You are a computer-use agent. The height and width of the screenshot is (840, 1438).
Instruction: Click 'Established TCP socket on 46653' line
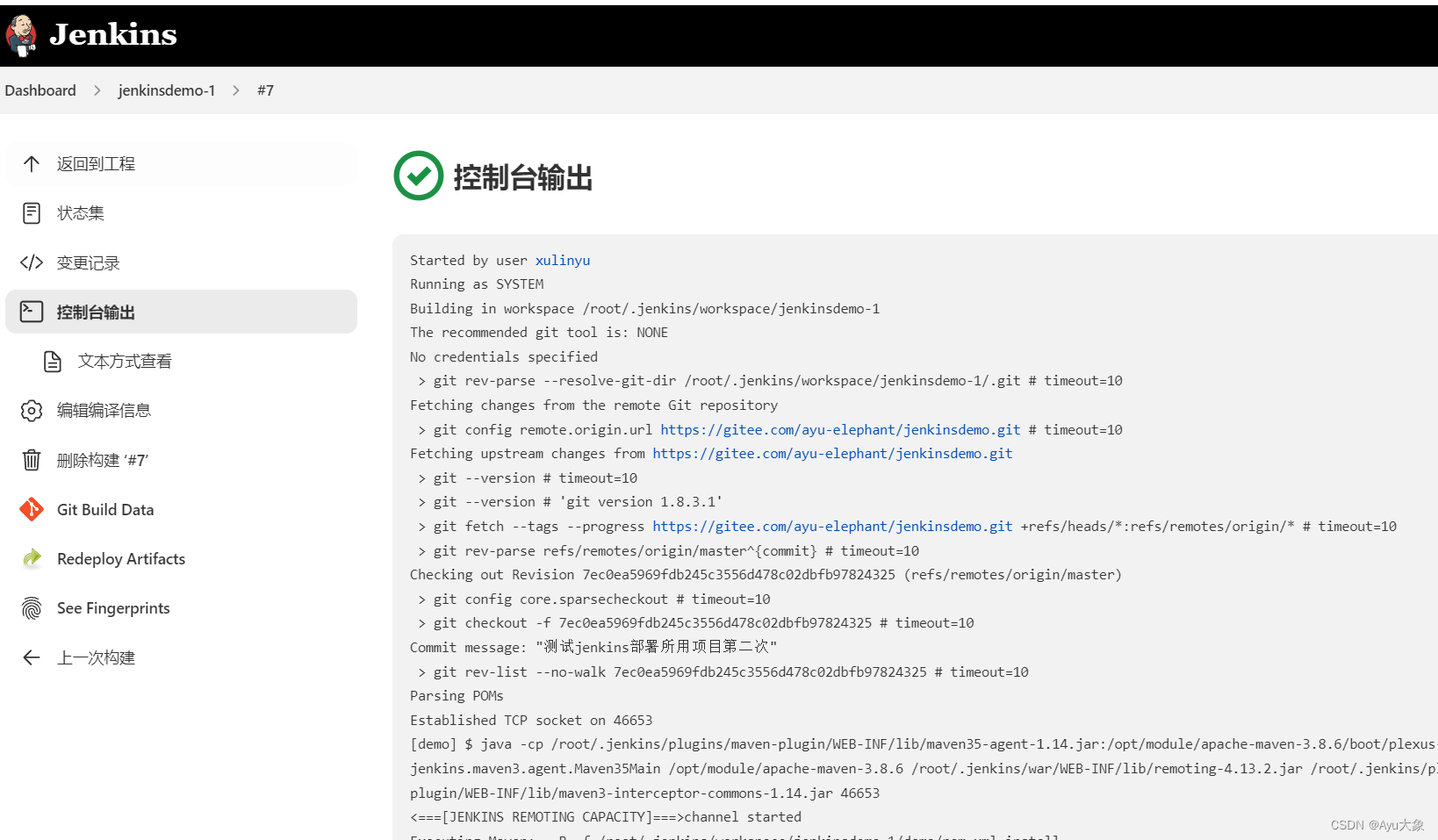point(531,721)
